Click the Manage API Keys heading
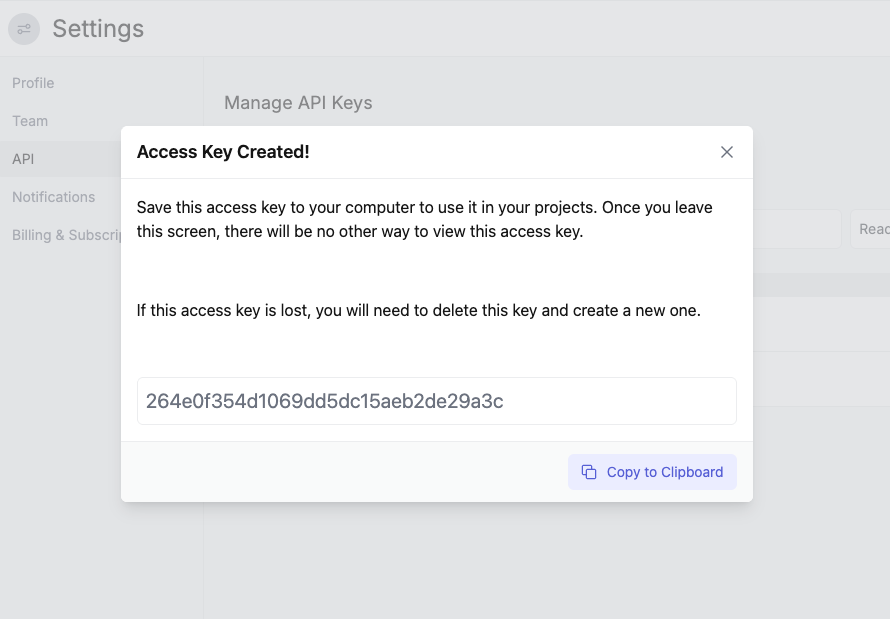The image size is (890, 619). (298, 102)
